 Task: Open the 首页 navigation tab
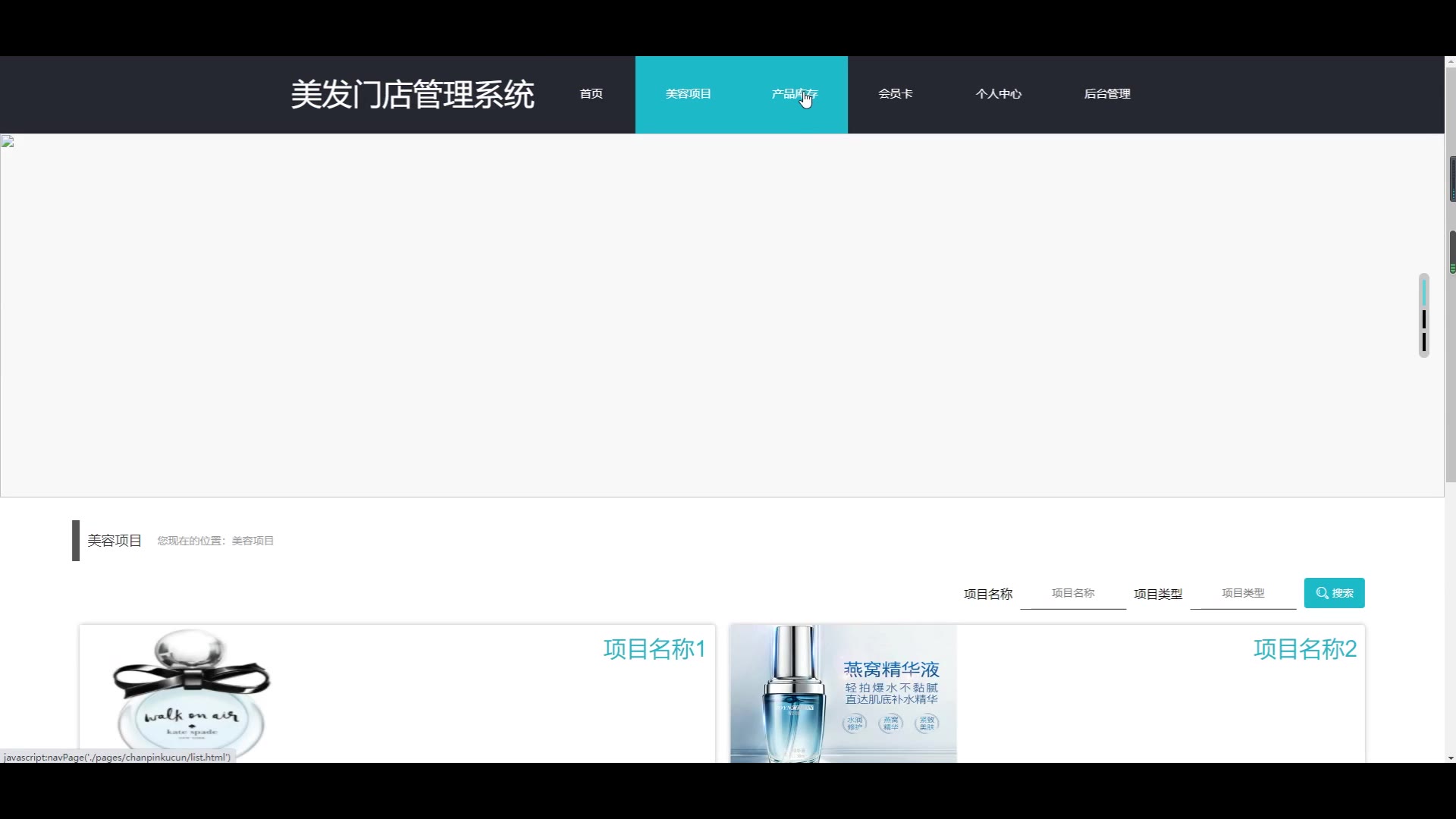[591, 94]
